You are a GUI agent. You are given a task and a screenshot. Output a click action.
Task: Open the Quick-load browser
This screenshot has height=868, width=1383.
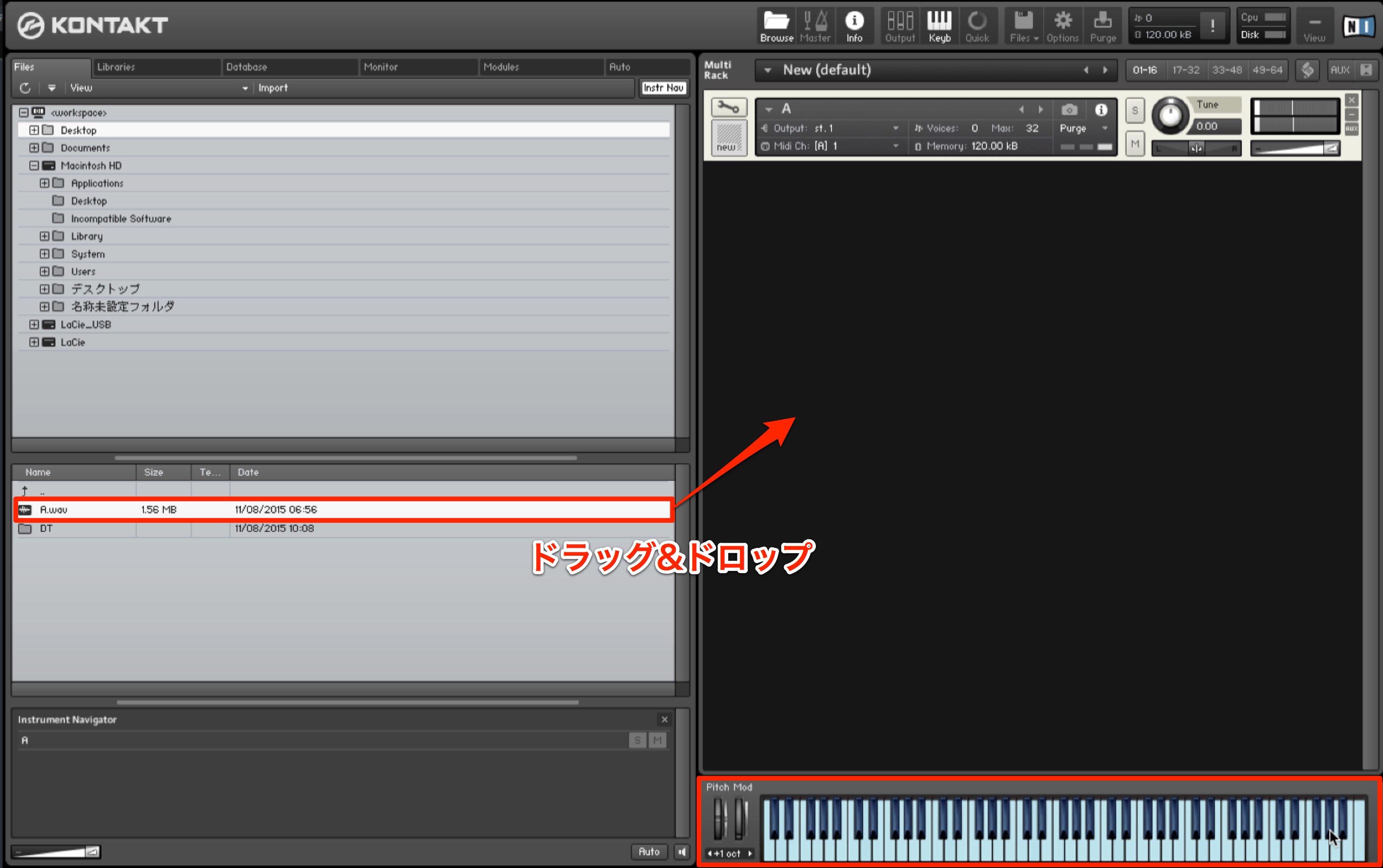pos(977,26)
